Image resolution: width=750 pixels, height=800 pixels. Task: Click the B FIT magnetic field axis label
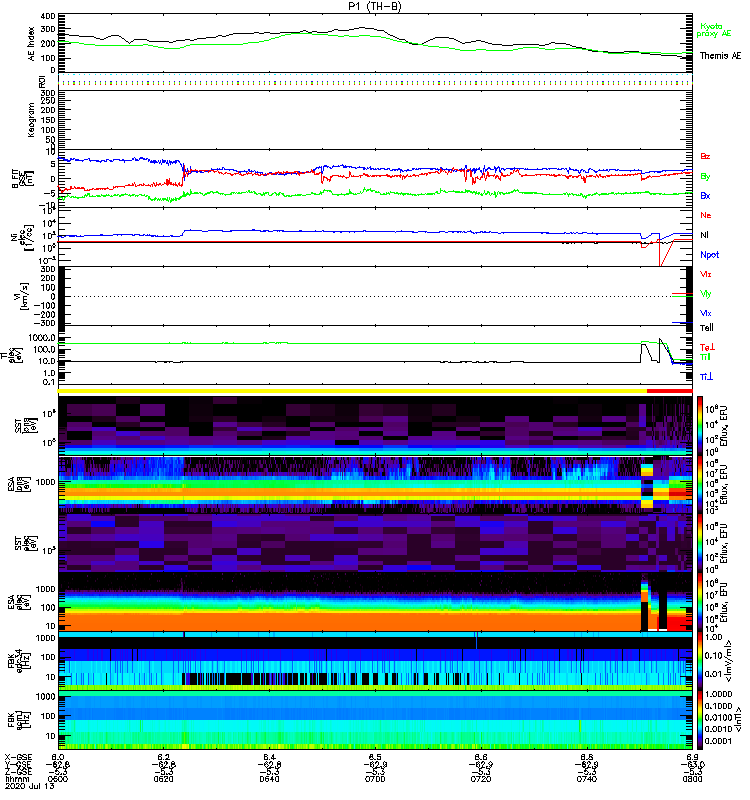tap(22, 179)
